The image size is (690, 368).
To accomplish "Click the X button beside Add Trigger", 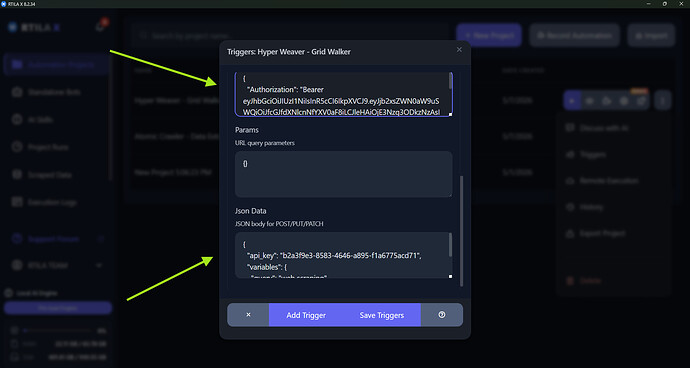I will click(248, 315).
